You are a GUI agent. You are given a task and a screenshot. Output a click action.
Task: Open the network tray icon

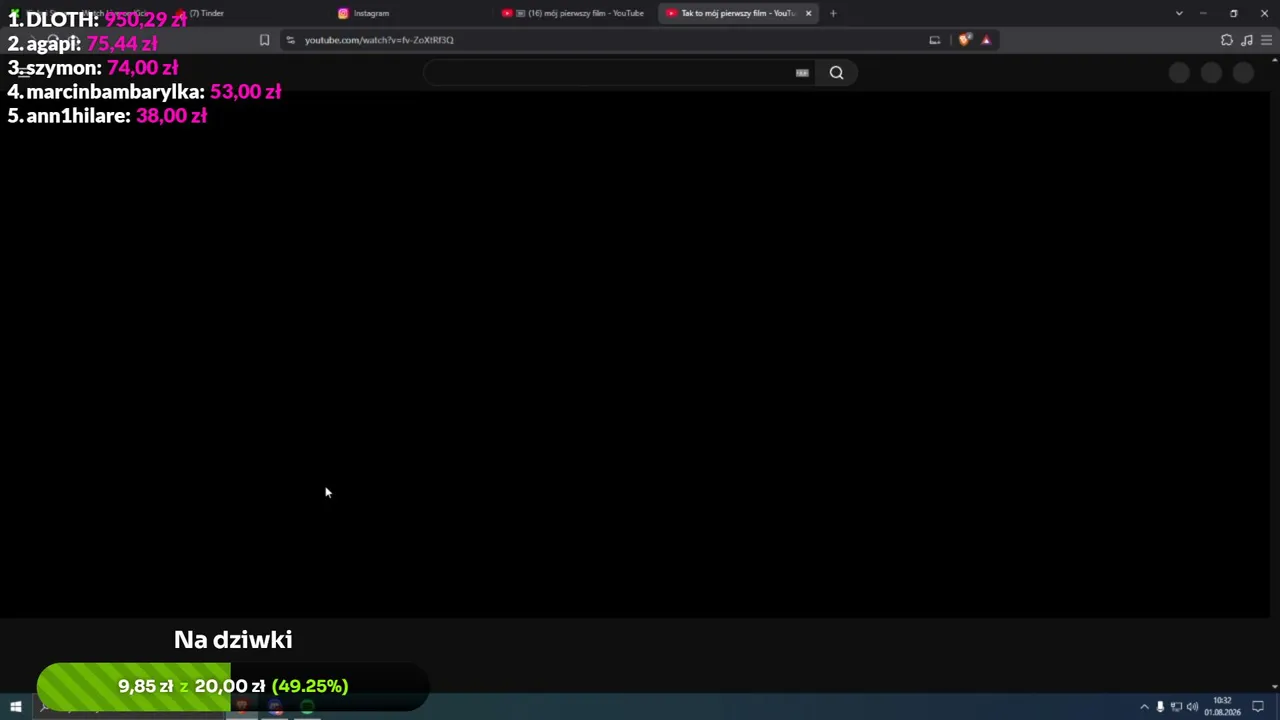[x=1176, y=707]
